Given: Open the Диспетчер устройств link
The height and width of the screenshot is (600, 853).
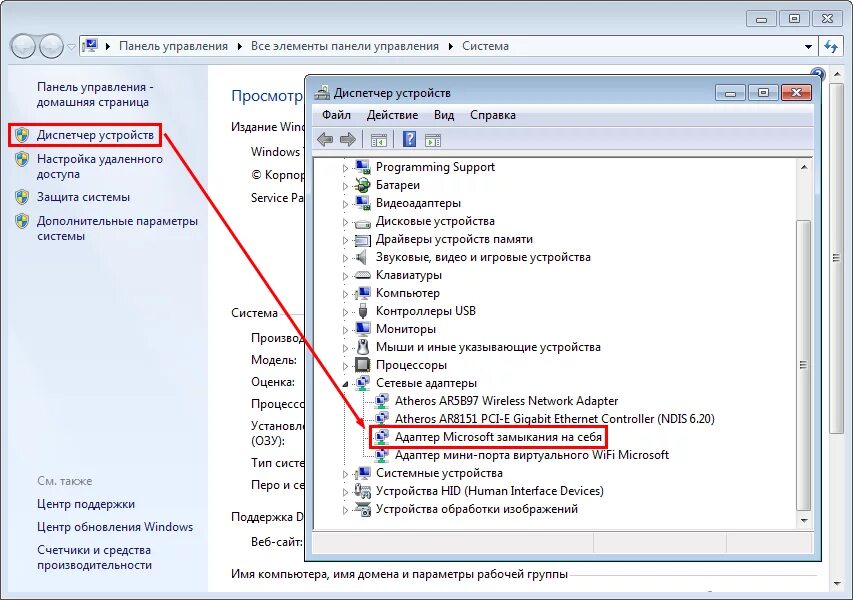Looking at the screenshot, I should coord(95,135).
